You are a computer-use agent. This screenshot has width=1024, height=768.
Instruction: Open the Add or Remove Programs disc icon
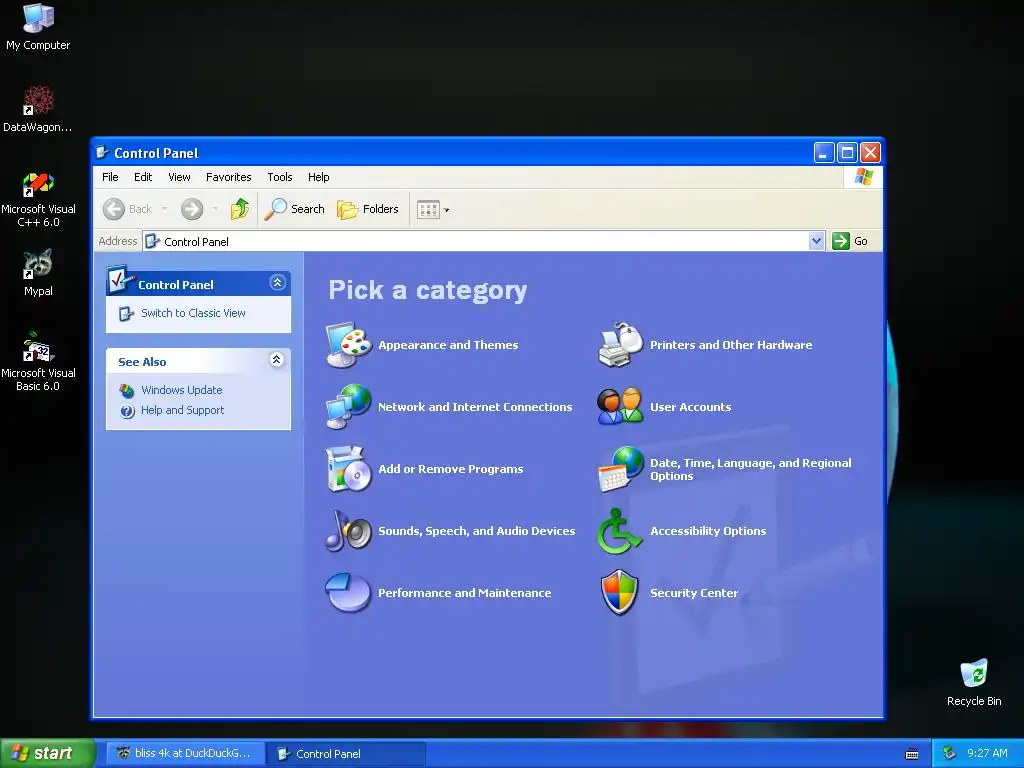(x=348, y=469)
